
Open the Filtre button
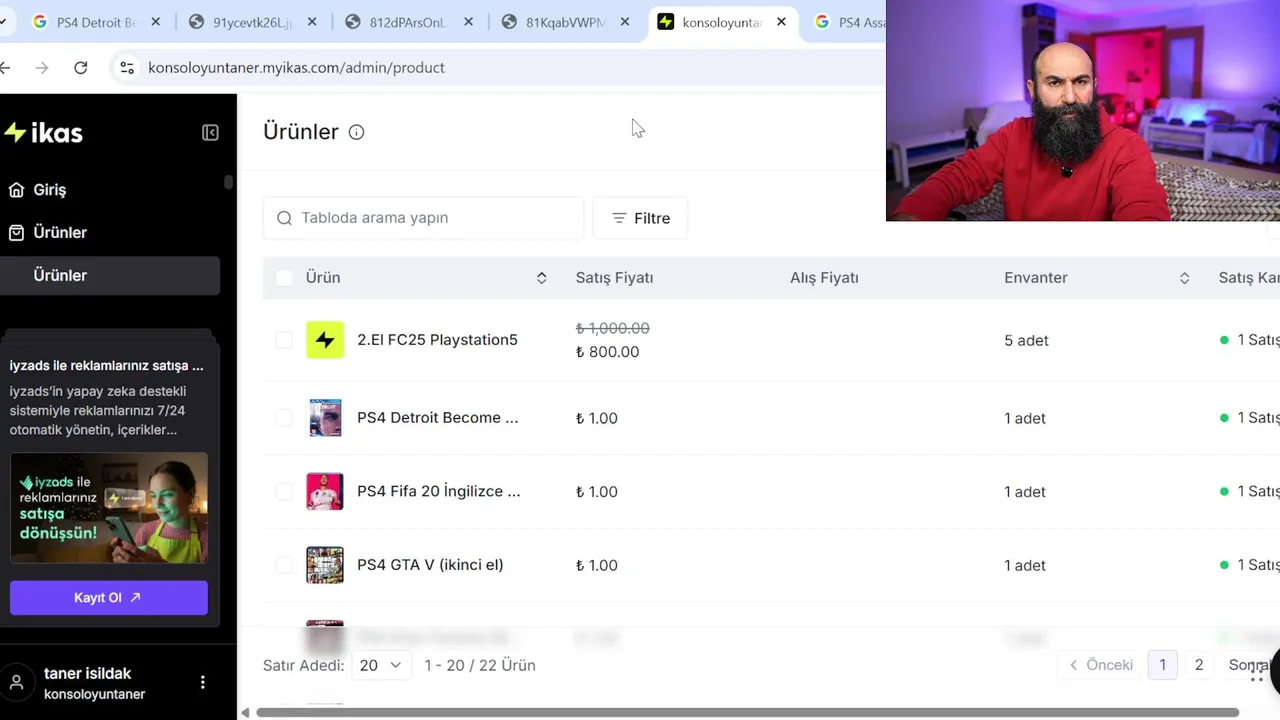(640, 218)
